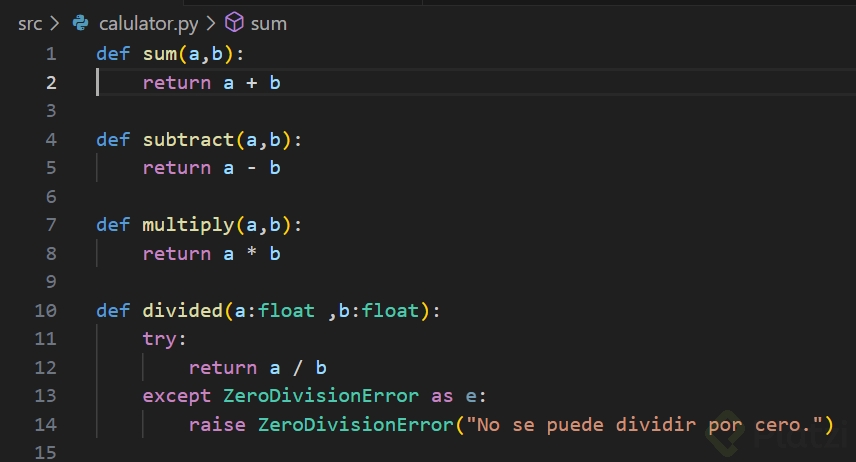The width and height of the screenshot is (856, 462).
Task: Select line number 10 in the gutter
Action: click(46, 311)
